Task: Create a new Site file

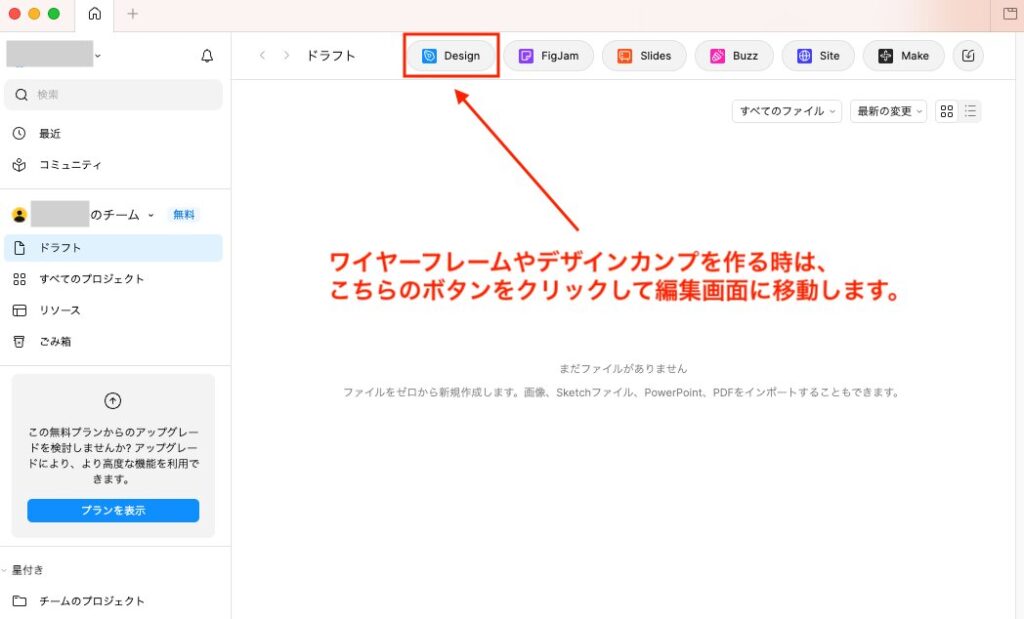Action: pos(818,56)
